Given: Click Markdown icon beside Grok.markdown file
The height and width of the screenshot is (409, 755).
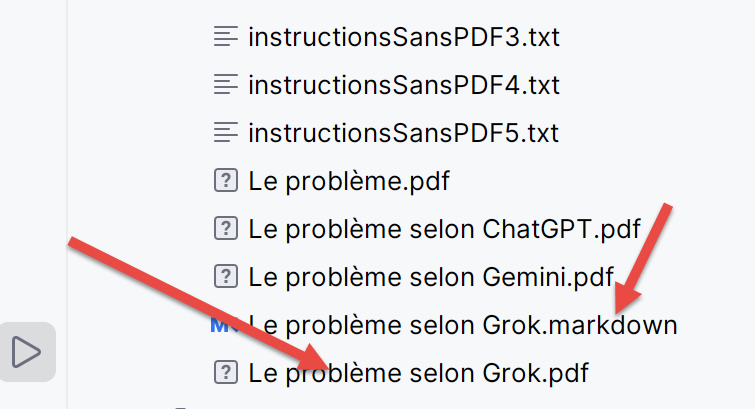Looking at the screenshot, I should pos(220,324).
